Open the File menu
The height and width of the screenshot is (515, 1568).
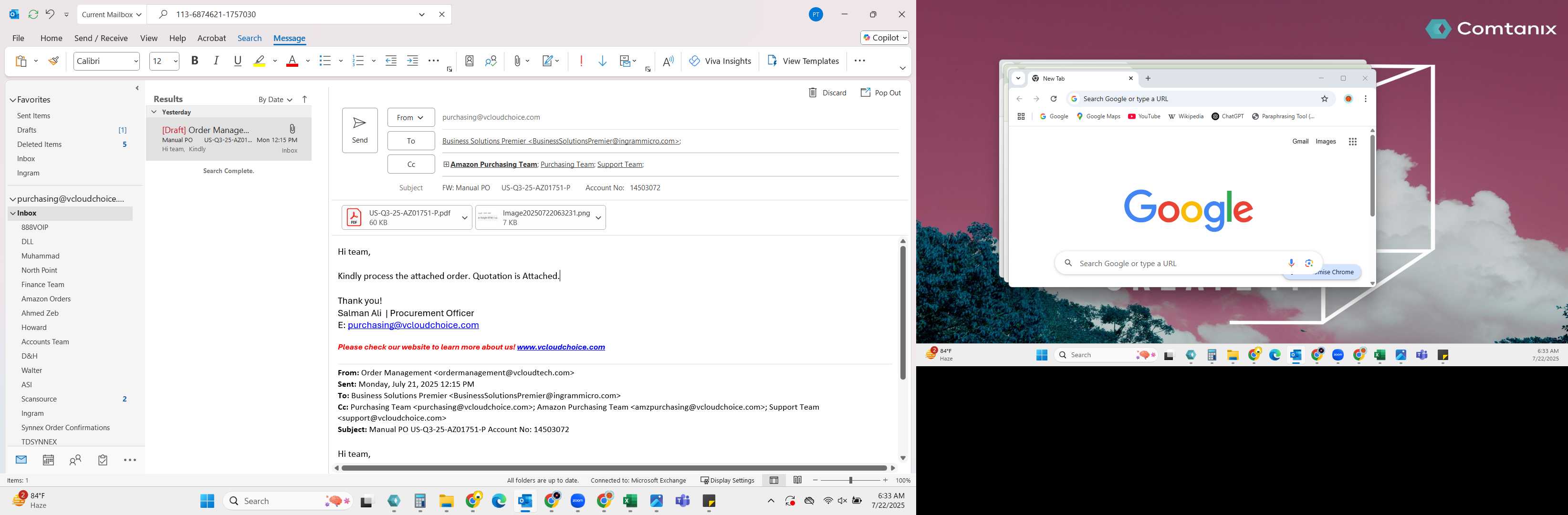tap(18, 38)
